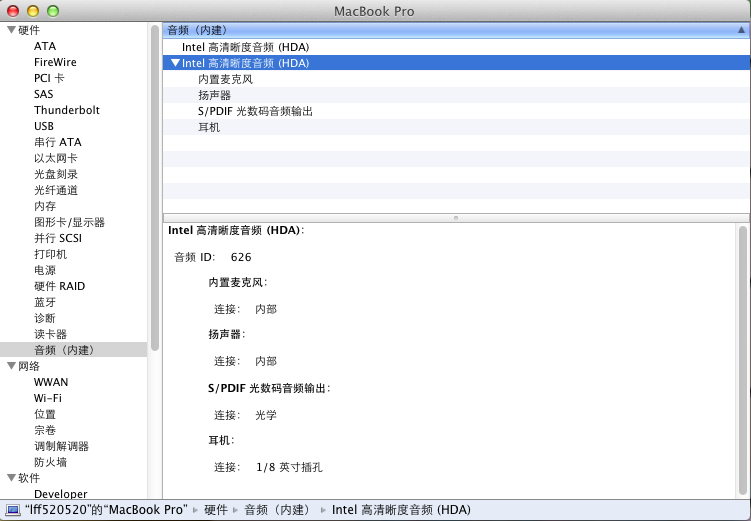Collapse the selected Intel 高清晰度音频 row
Screen dimensions: 751x521
(x=175, y=63)
